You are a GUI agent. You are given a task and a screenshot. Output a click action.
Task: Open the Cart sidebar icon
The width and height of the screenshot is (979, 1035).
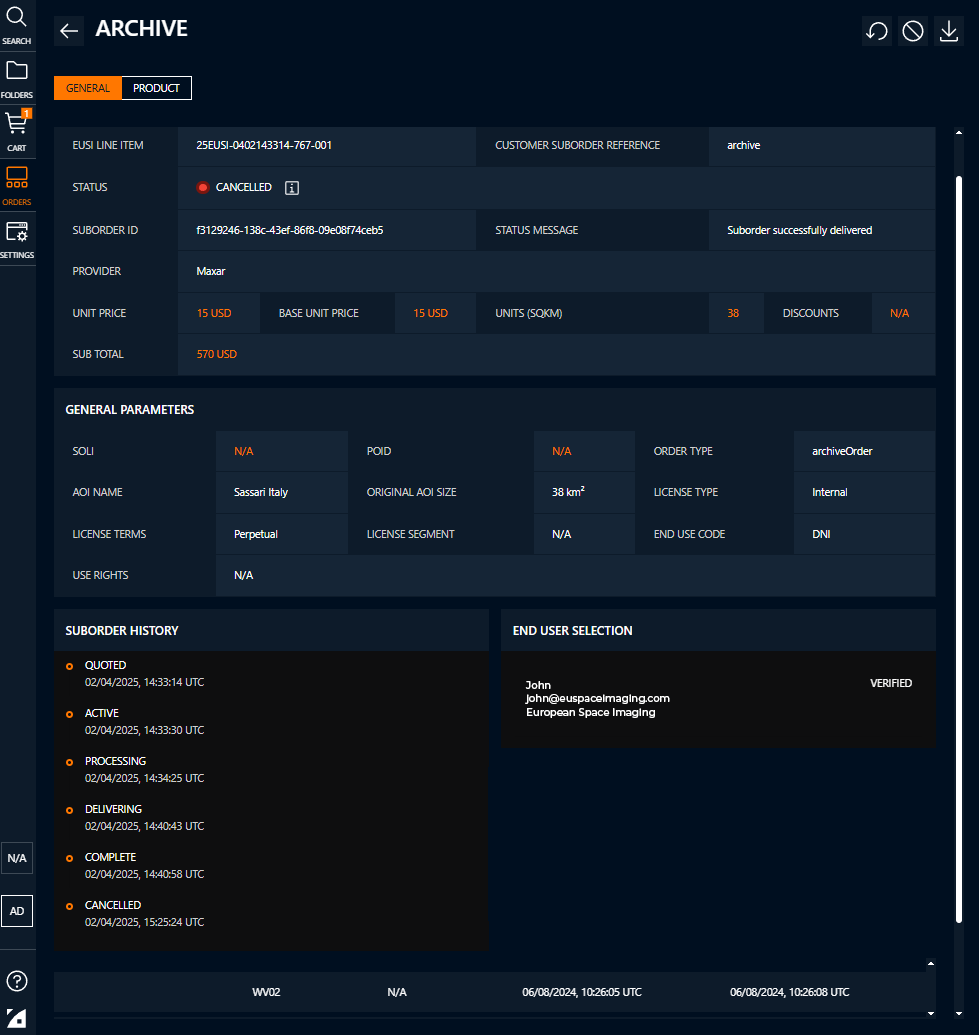coord(17,131)
